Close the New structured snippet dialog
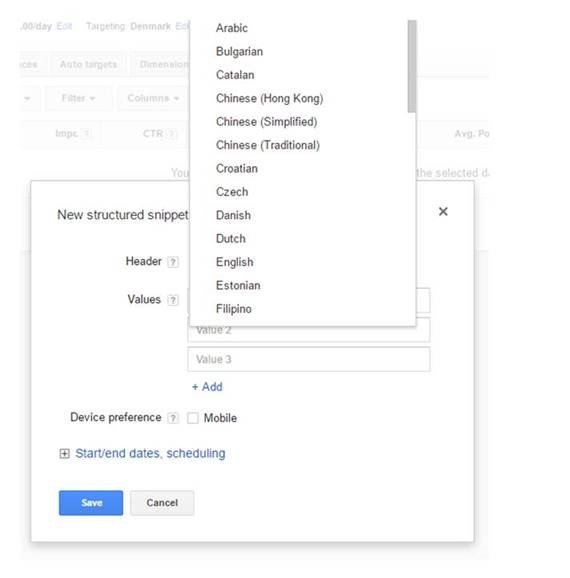The image size is (570, 578). click(x=443, y=212)
